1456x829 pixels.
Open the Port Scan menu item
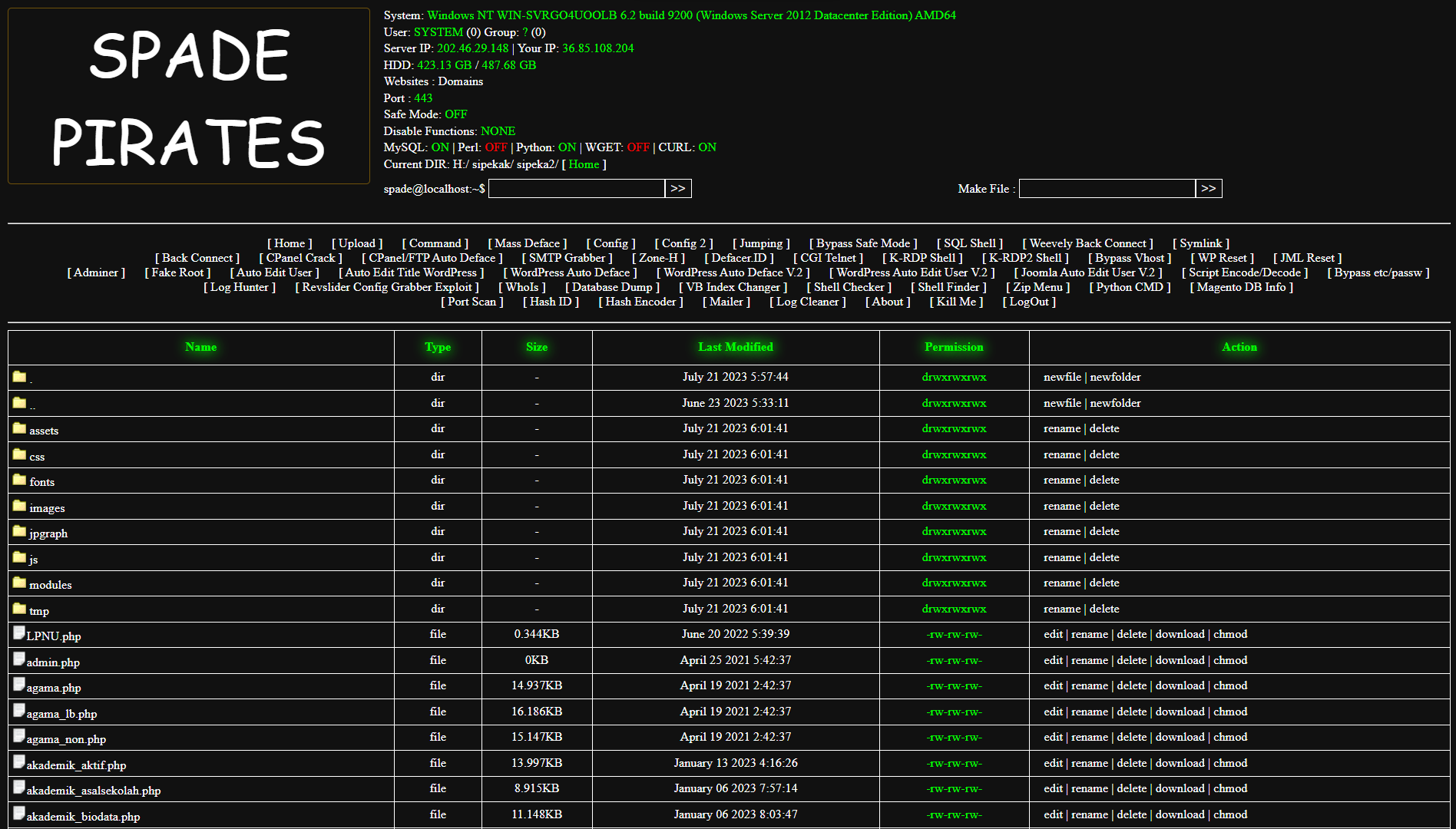coord(472,302)
